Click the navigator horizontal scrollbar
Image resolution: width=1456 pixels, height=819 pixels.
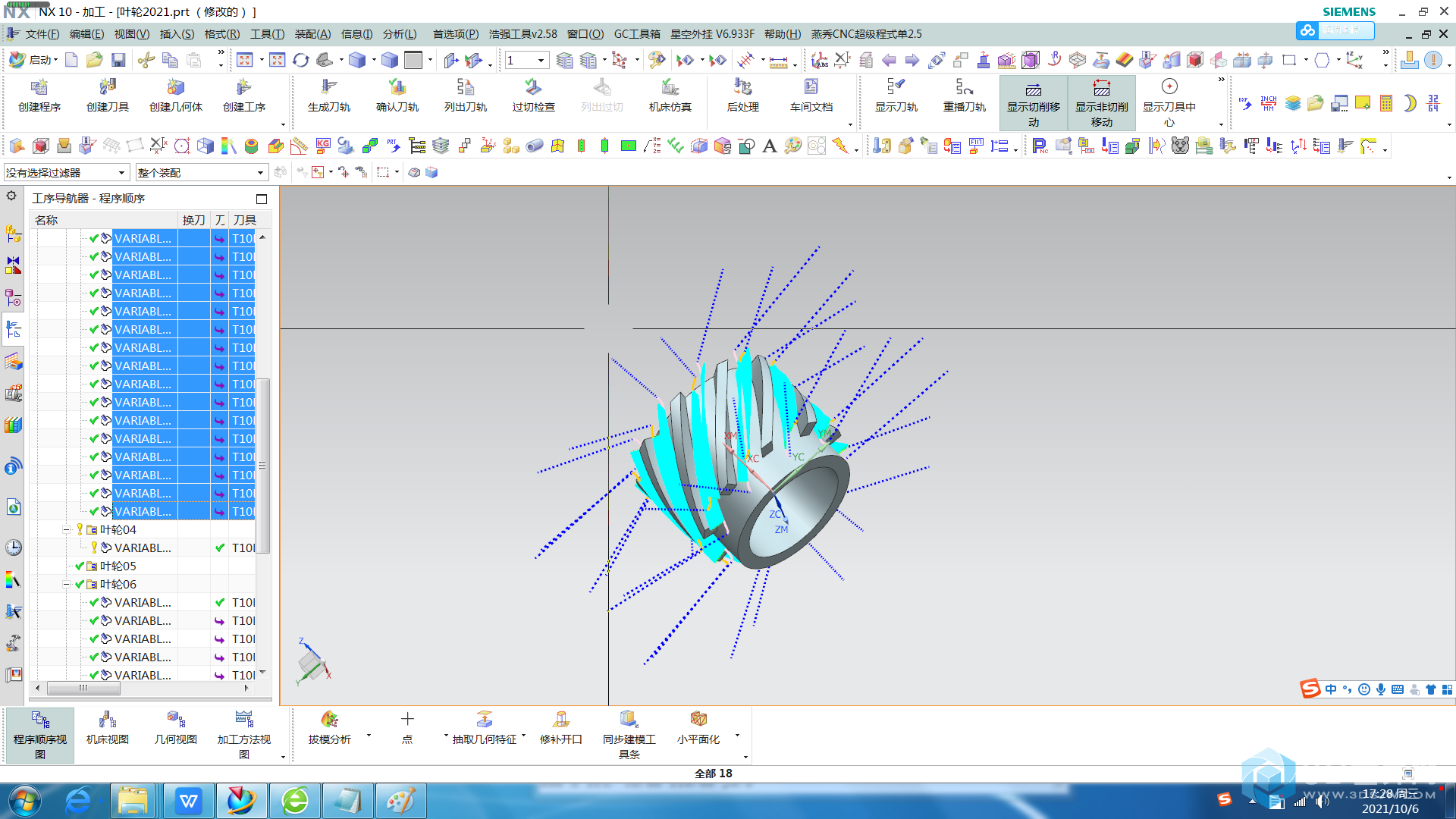coord(83,689)
